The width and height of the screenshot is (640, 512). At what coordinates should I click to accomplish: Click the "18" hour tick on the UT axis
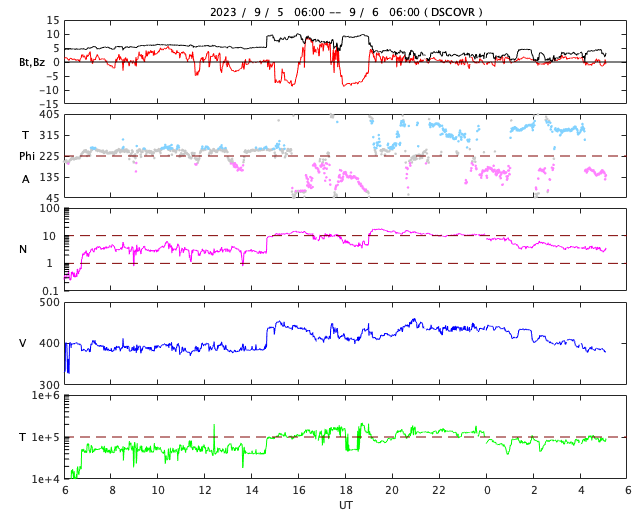click(346, 490)
